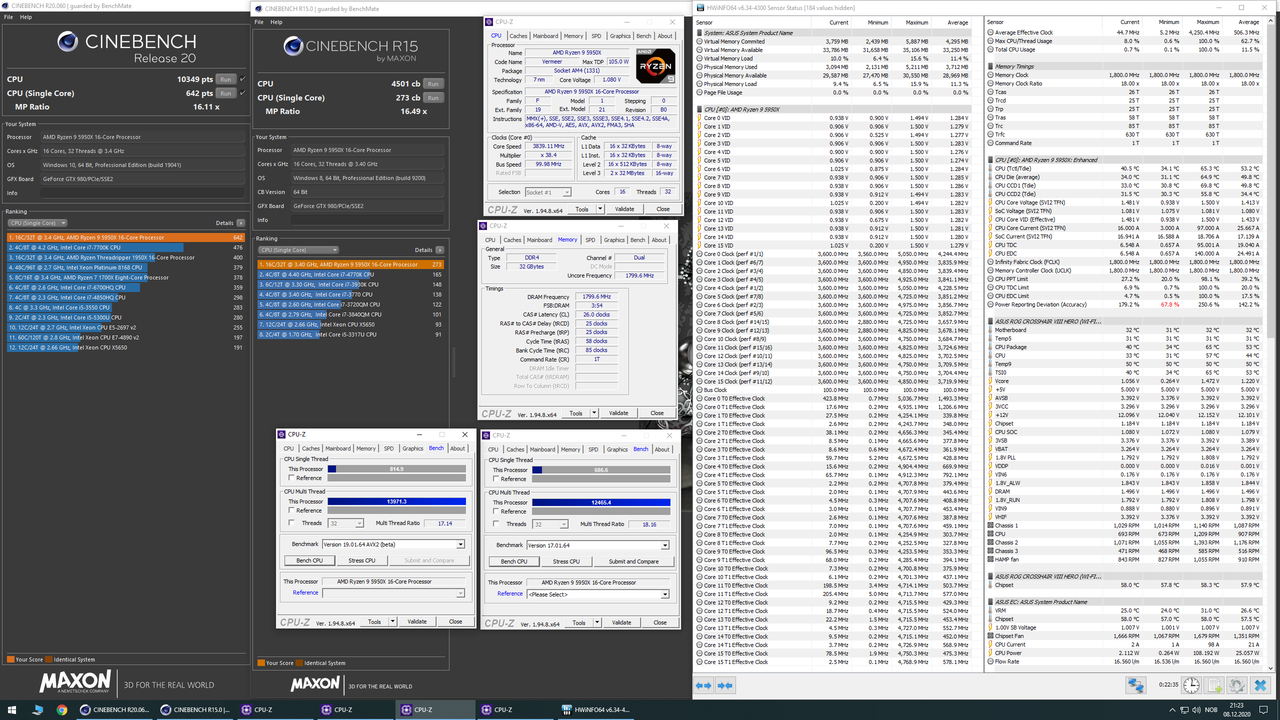The image size is (1280, 720).
Task: Open the ranking type dropdown in CINEBENCH R20
Action: point(37,223)
